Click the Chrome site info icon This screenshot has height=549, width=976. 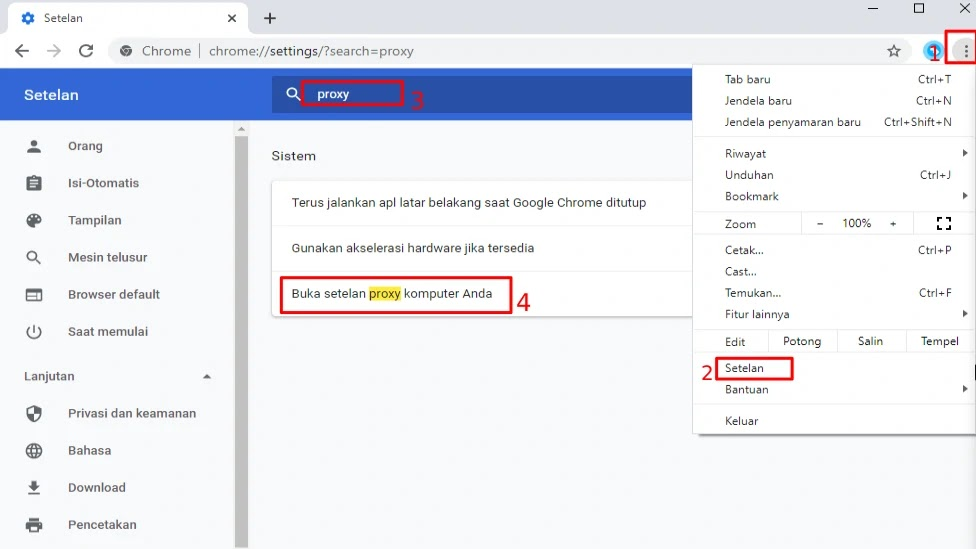click(x=126, y=51)
